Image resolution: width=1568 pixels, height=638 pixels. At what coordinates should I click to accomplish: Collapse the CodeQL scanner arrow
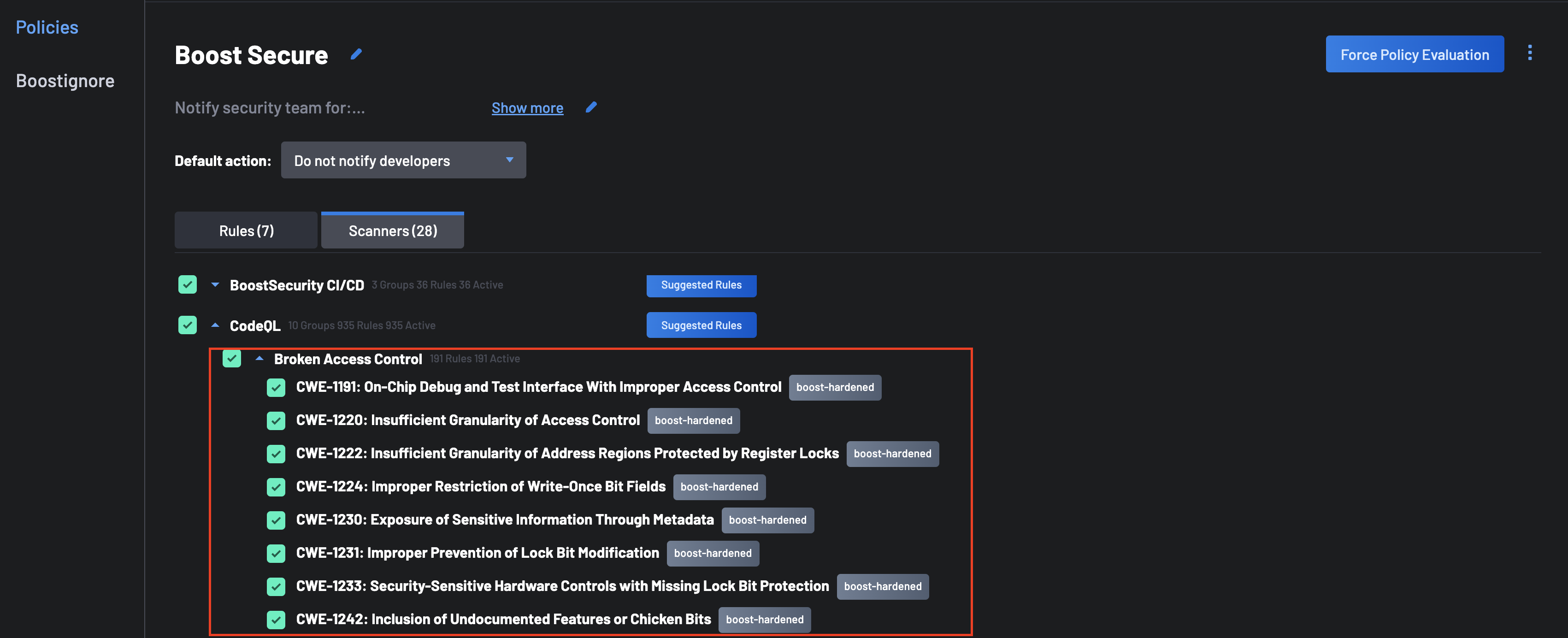[215, 325]
